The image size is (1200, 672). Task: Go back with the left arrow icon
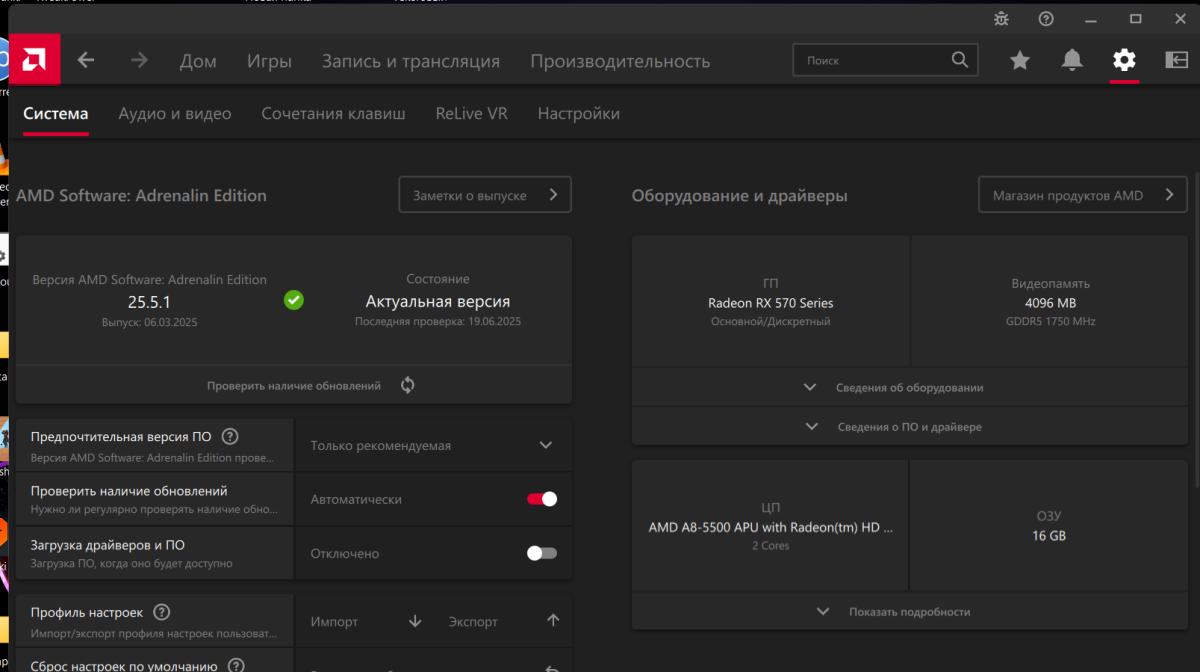click(86, 61)
